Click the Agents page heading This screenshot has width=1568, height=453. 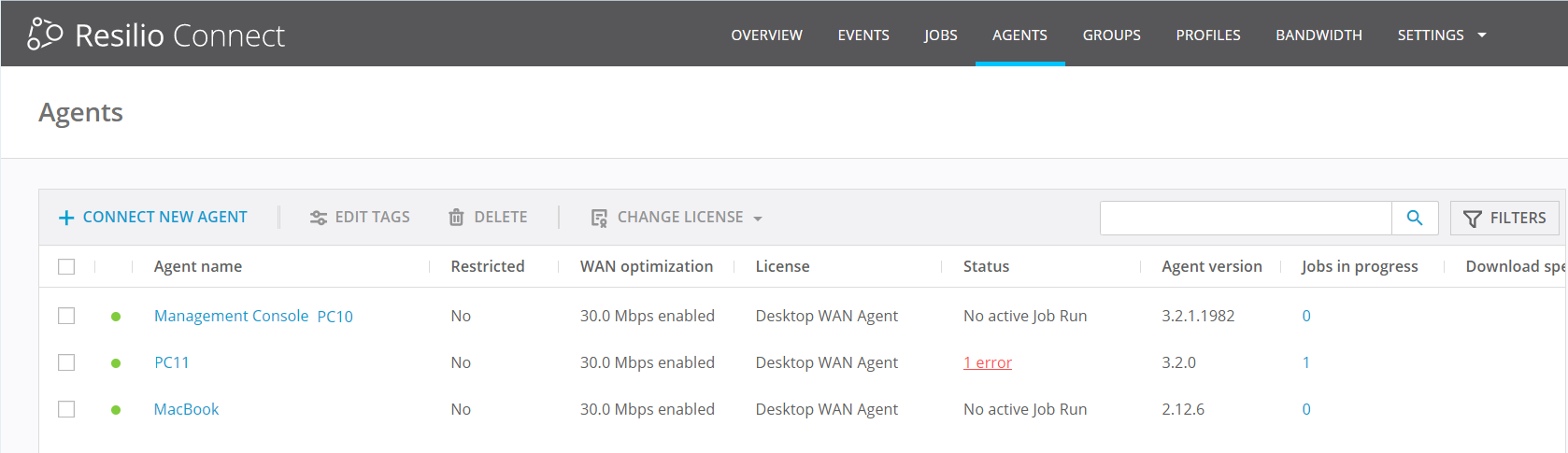(x=80, y=112)
